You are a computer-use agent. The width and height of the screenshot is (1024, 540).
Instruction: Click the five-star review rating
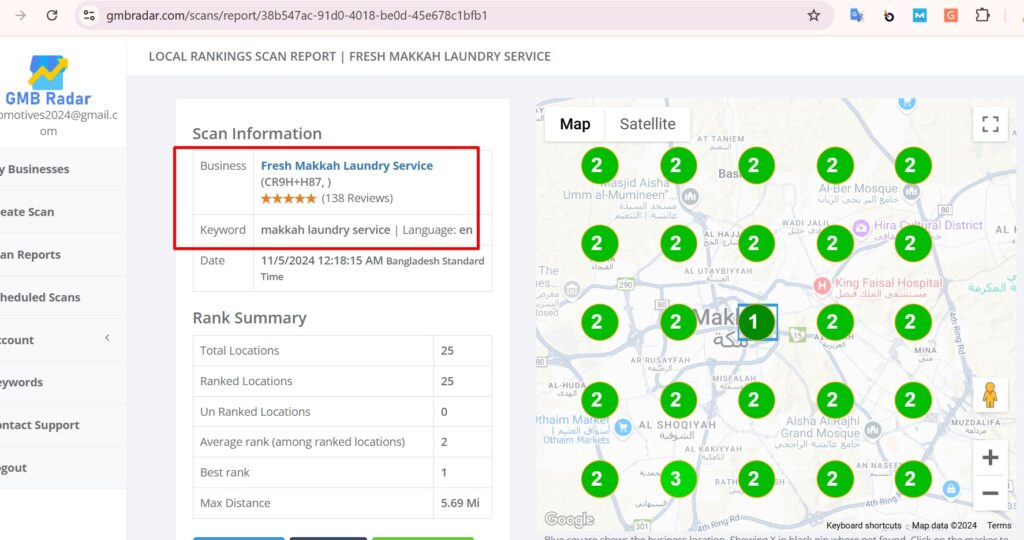288,199
